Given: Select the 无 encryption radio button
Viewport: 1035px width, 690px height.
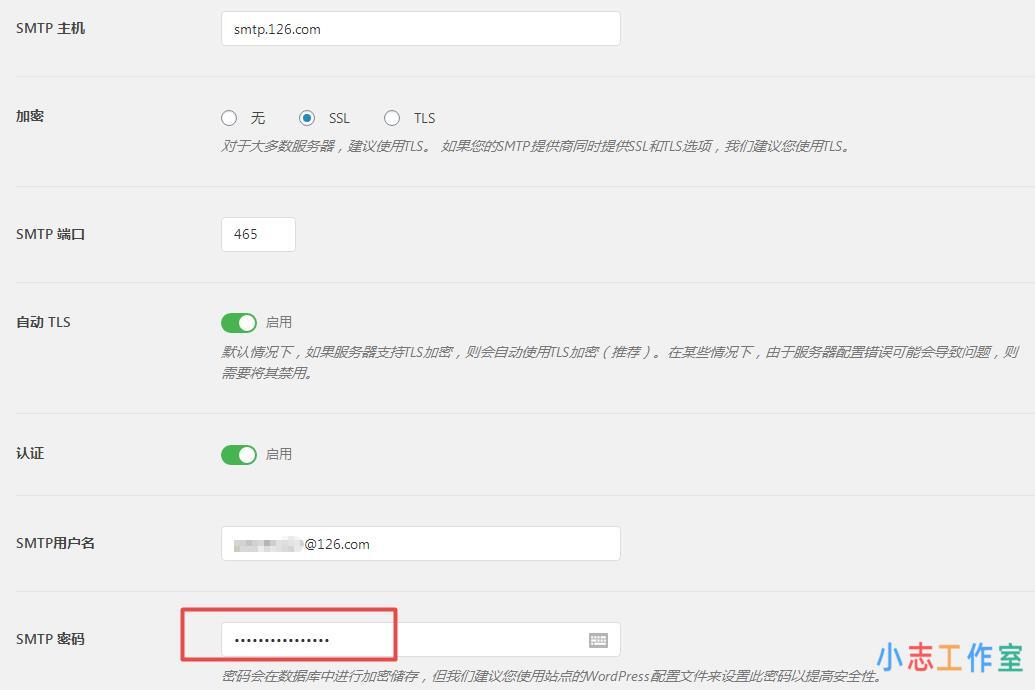Looking at the screenshot, I should coord(229,118).
